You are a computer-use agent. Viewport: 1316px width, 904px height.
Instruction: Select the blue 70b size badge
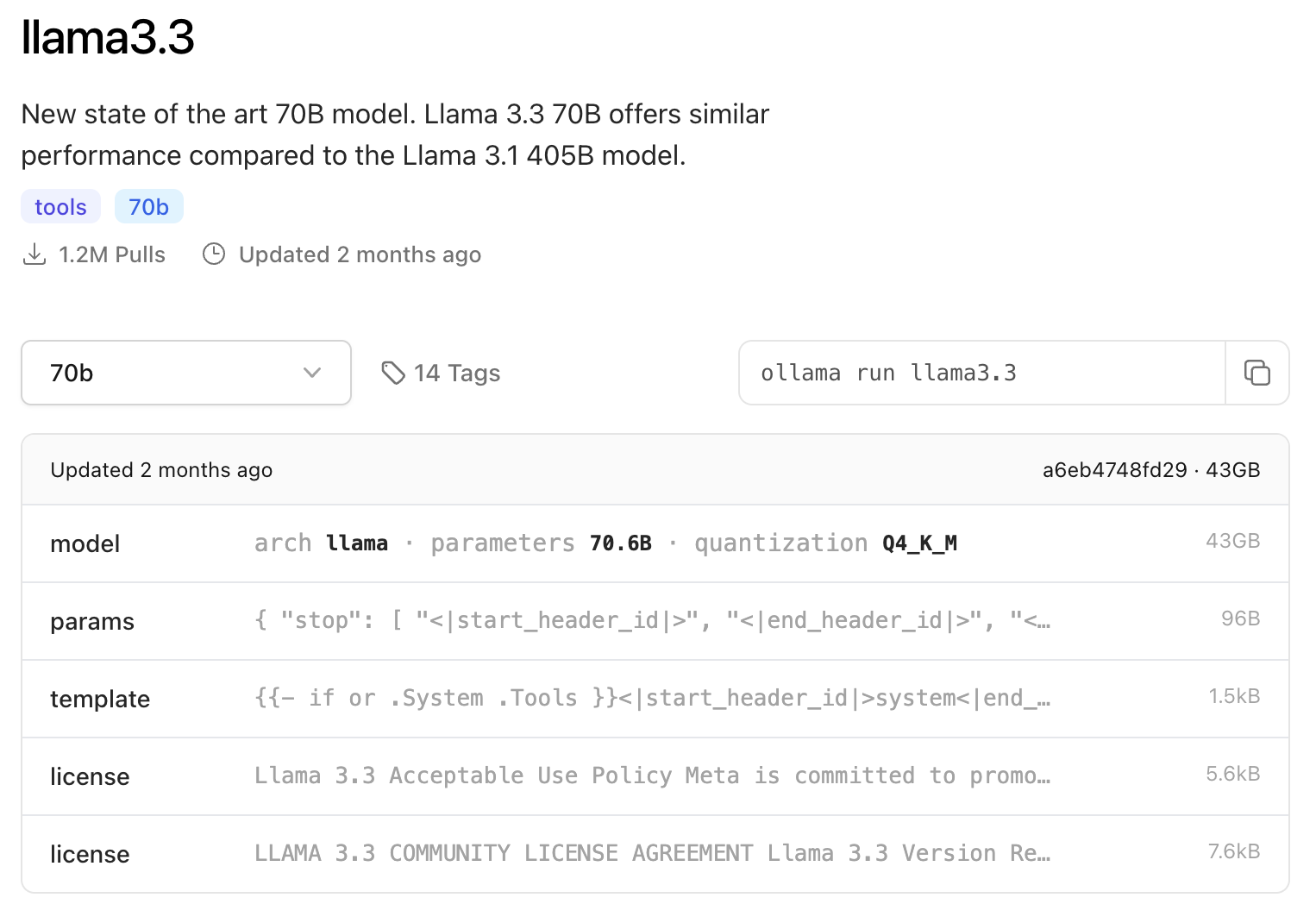(x=148, y=207)
